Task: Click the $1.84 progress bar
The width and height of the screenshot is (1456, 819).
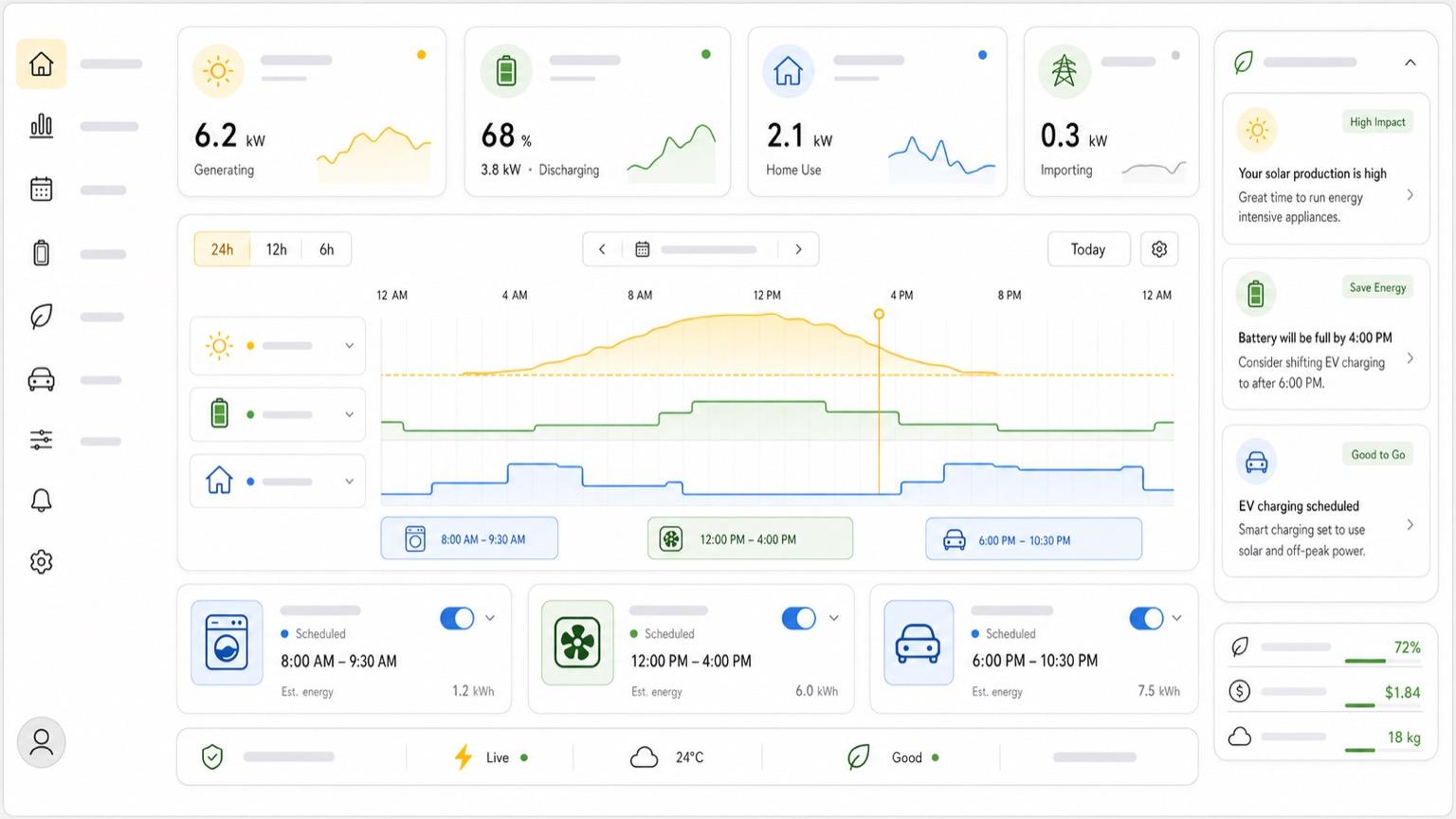Action: [x=1383, y=705]
